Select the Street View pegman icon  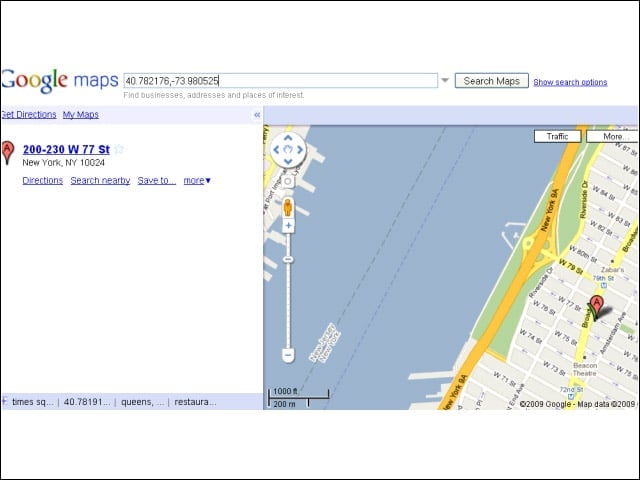tap(288, 207)
